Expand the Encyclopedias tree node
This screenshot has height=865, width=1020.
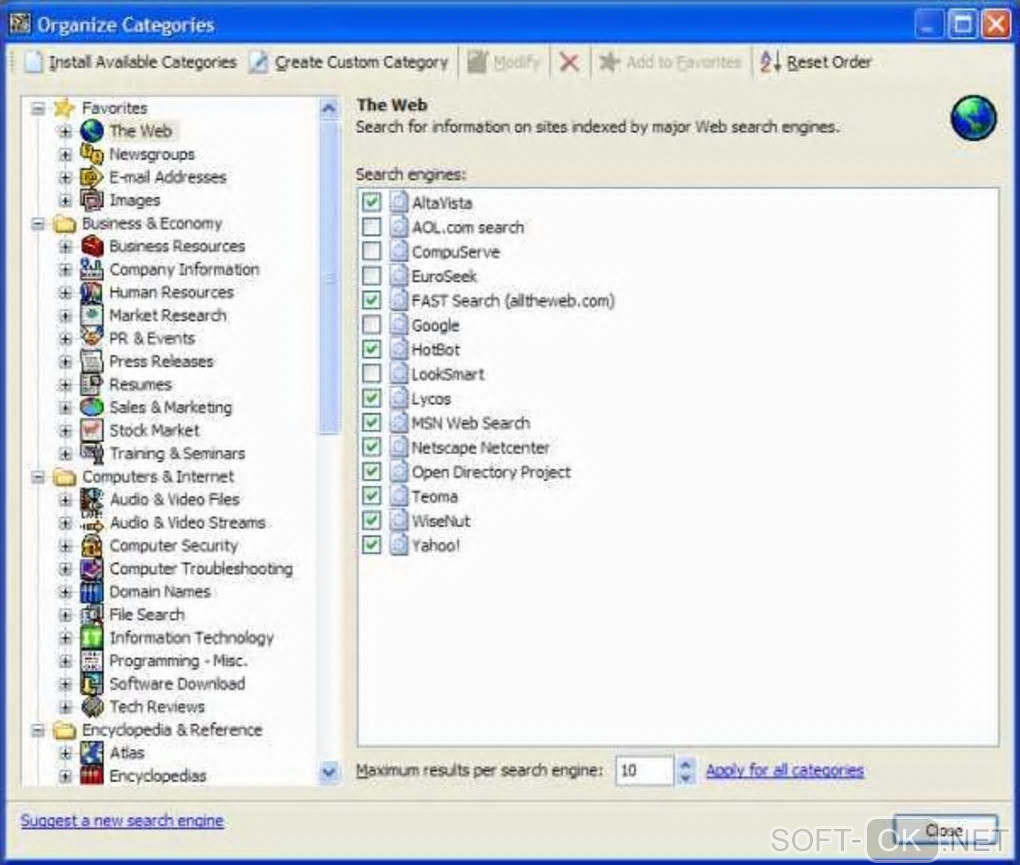tap(66, 776)
